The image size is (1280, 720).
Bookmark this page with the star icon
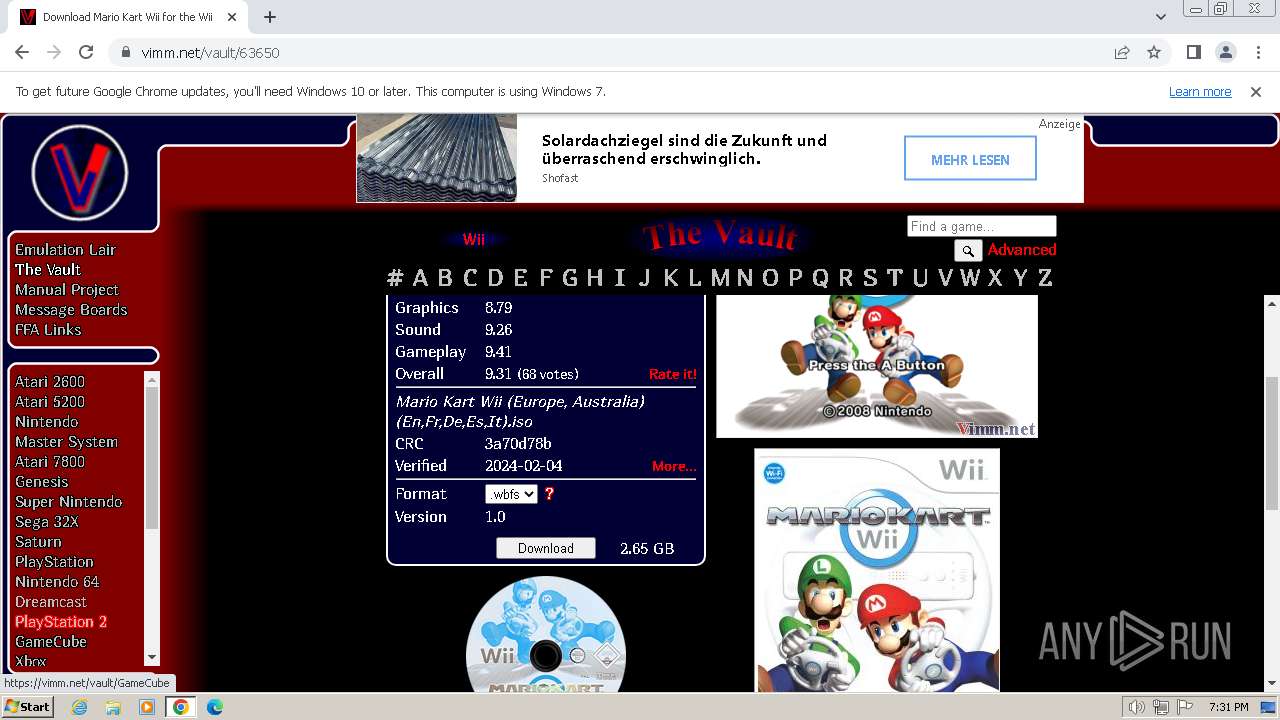(x=1154, y=52)
